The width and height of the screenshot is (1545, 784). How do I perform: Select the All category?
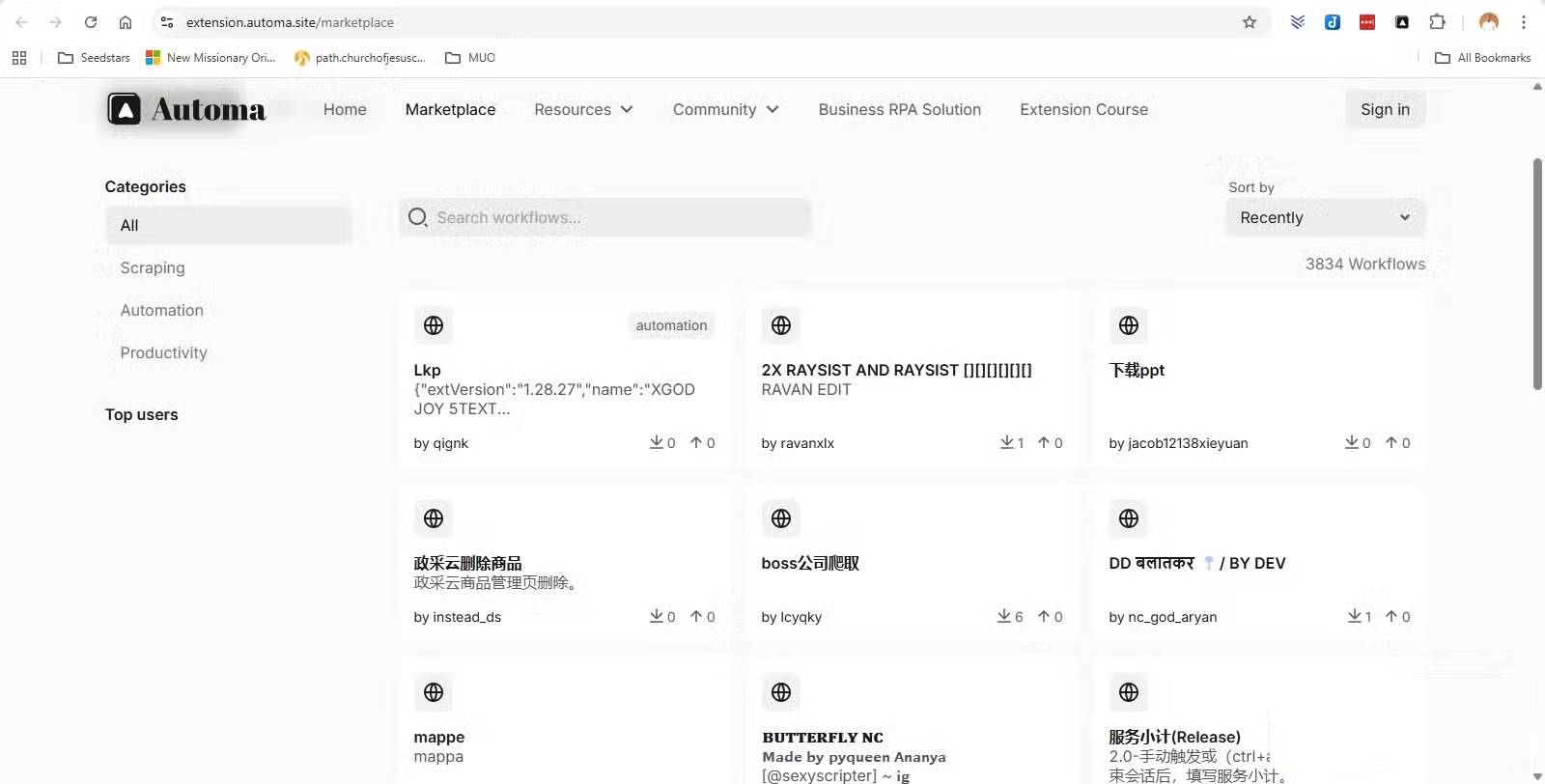pos(229,225)
